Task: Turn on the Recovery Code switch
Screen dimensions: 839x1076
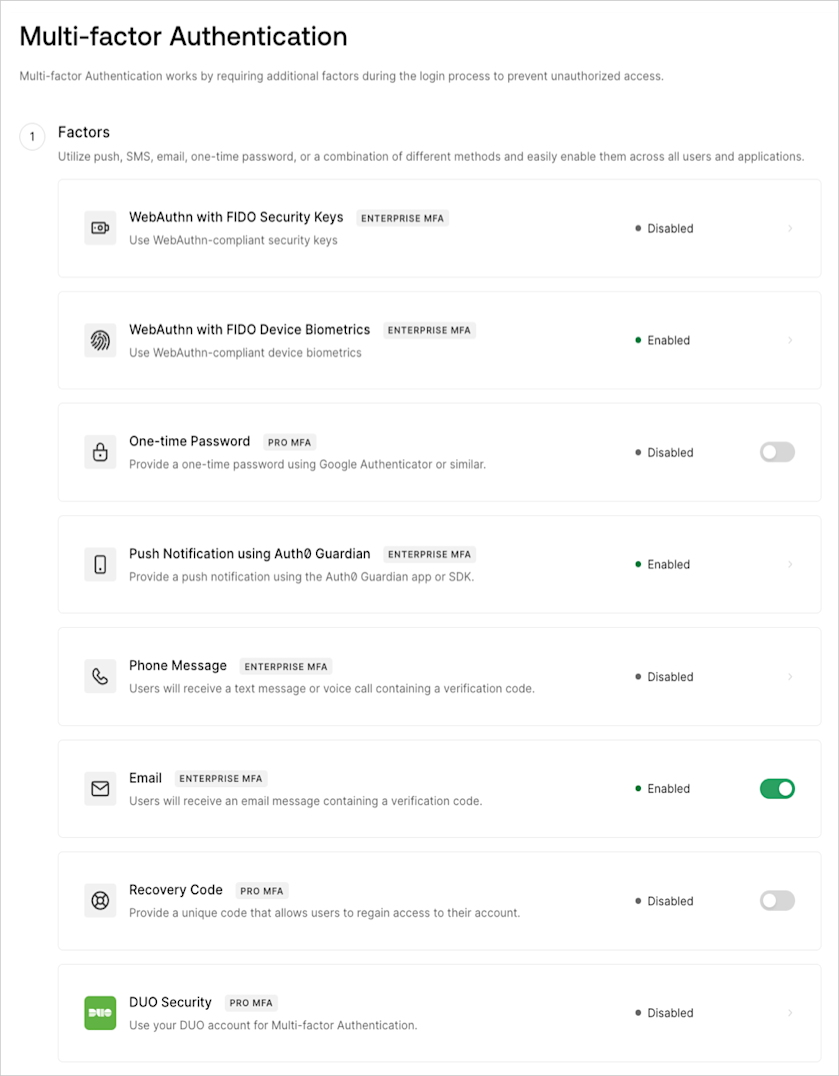Action: click(x=777, y=900)
